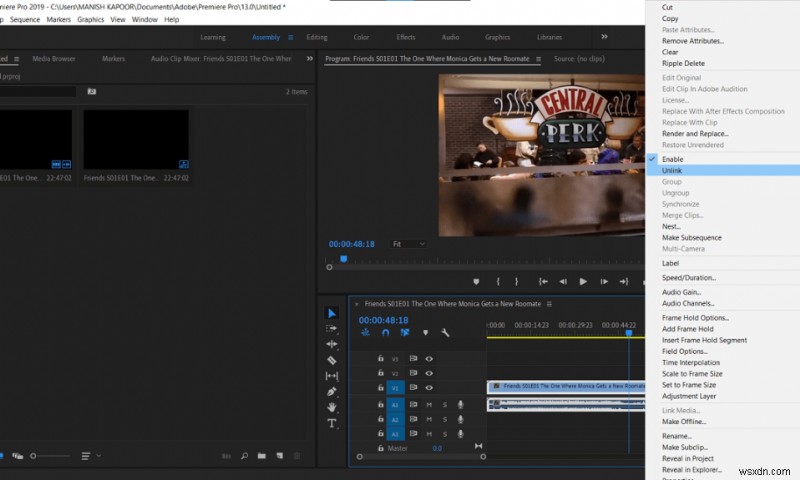Select the Type tool
The height and width of the screenshot is (480, 800).
pyautogui.click(x=332, y=424)
